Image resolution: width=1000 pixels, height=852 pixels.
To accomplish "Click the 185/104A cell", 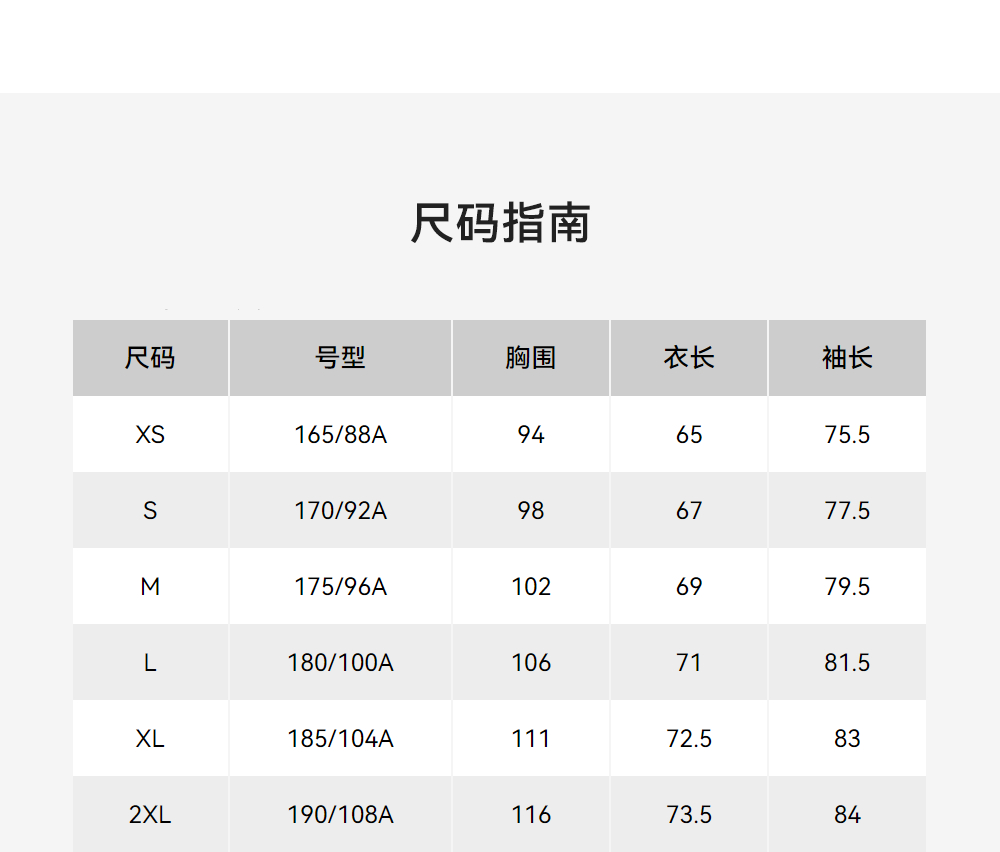I will click(x=341, y=738).
